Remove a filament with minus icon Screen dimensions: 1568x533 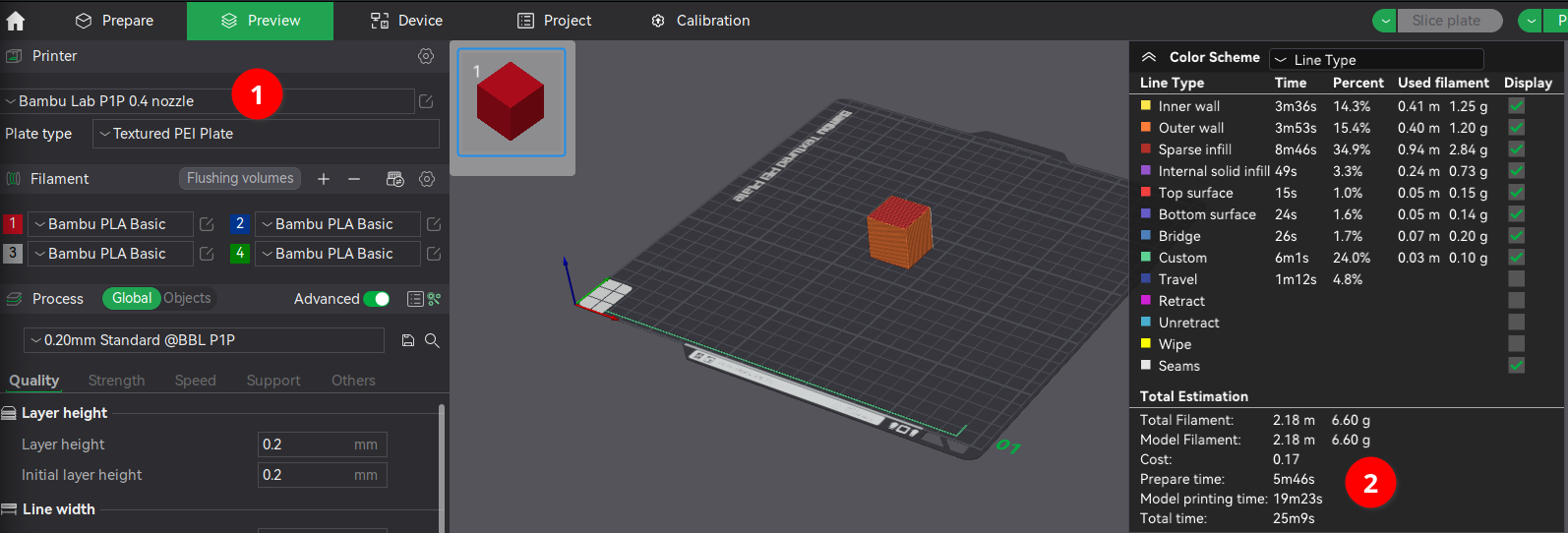(x=354, y=179)
